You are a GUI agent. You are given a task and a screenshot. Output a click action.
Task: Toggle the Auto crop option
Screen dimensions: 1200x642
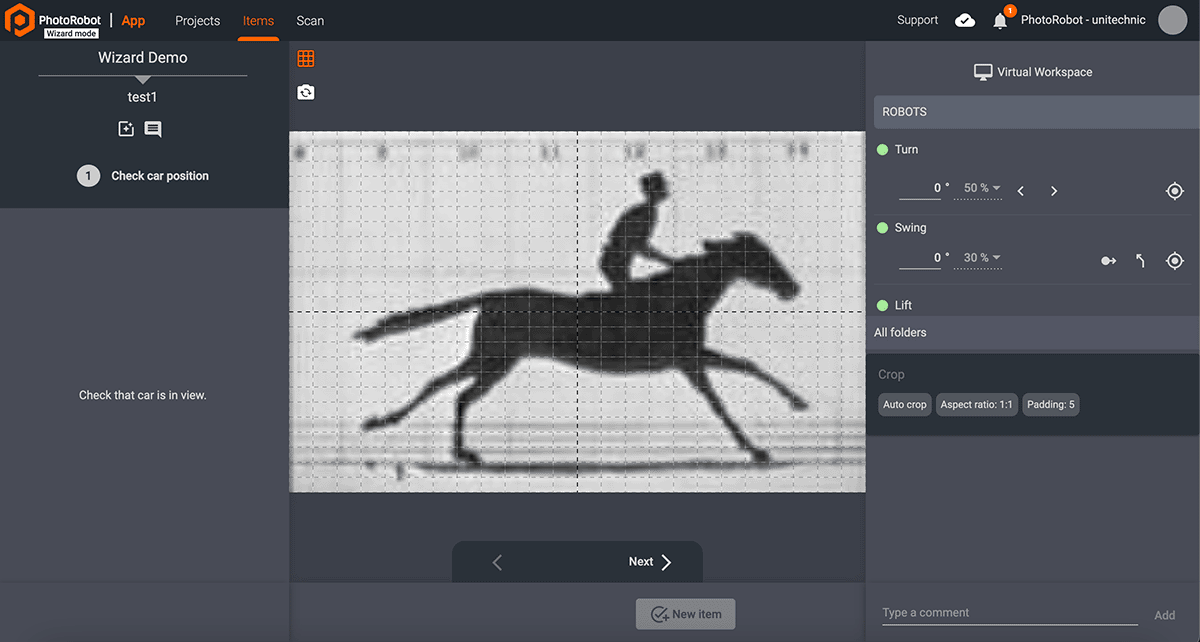coord(904,405)
